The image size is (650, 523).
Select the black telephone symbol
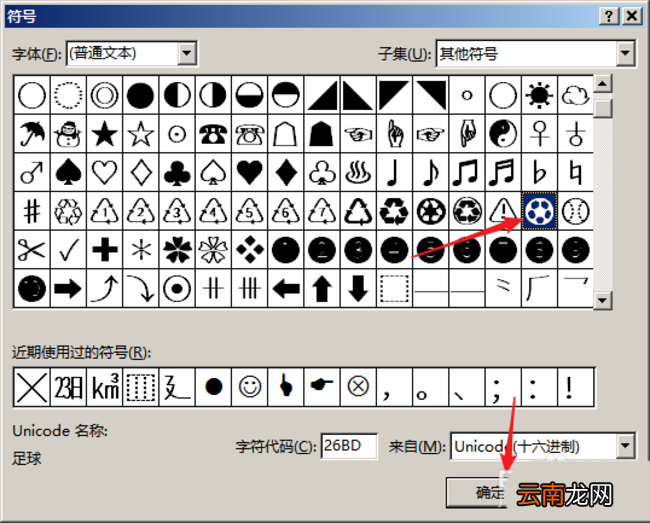[213, 133]
